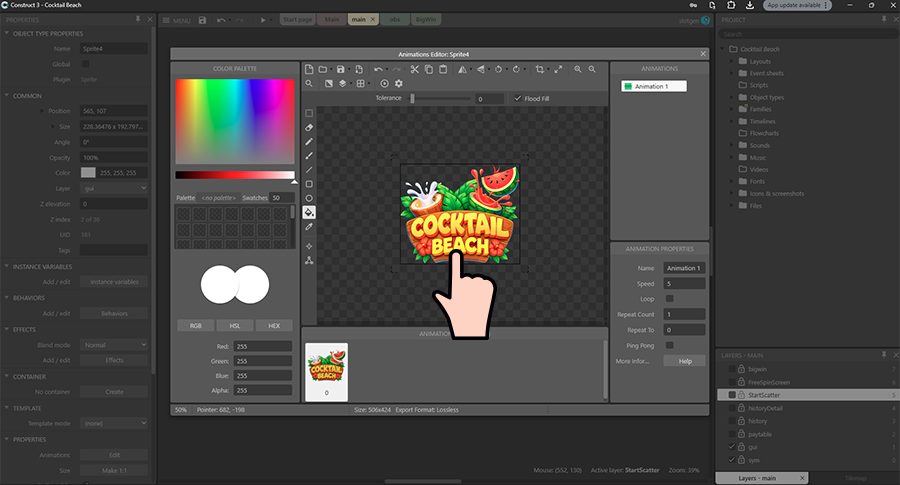The width and height of the screenshot is (900, 485).
Task: Click the Crop icon
Action: click(x=540, y=69)
